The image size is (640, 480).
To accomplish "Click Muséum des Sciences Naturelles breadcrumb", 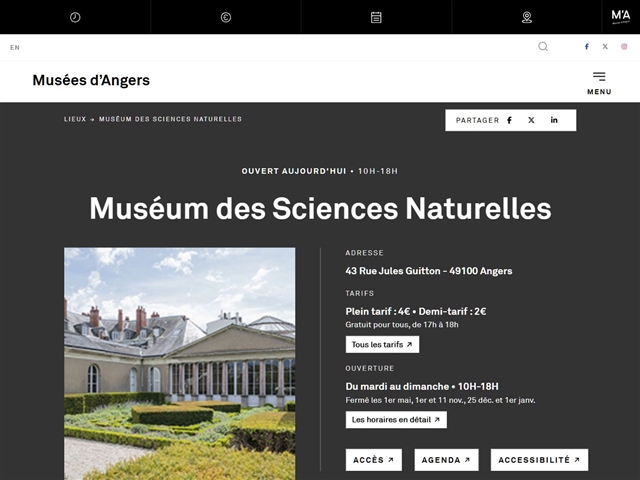I will 170,119.
